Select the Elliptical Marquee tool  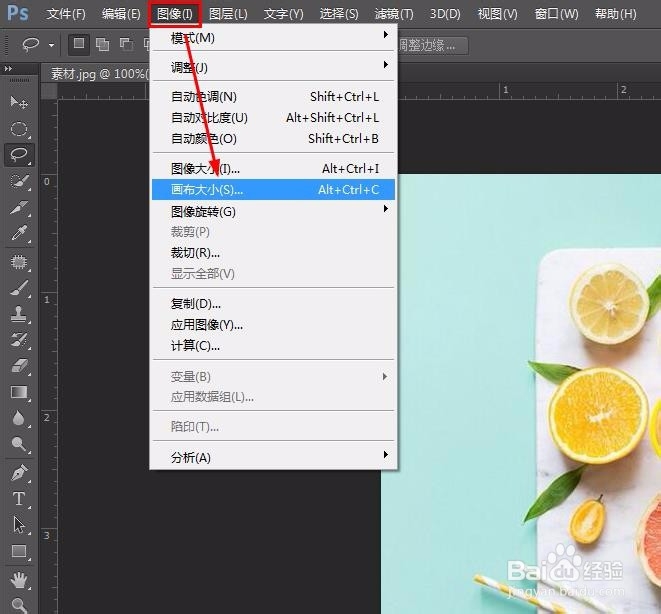[19, 129]
